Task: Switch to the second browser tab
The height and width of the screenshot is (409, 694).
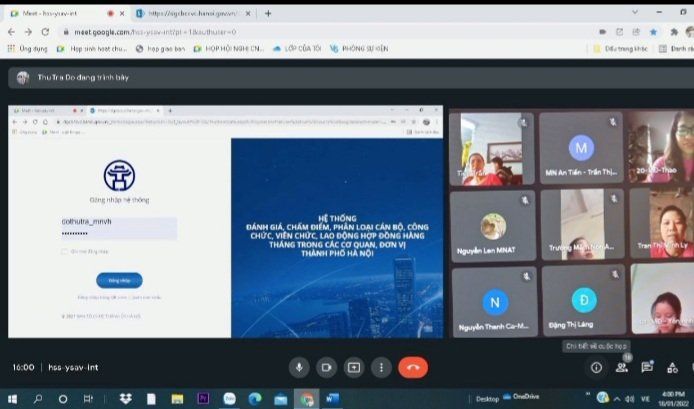Action: [x=190, y=13]
